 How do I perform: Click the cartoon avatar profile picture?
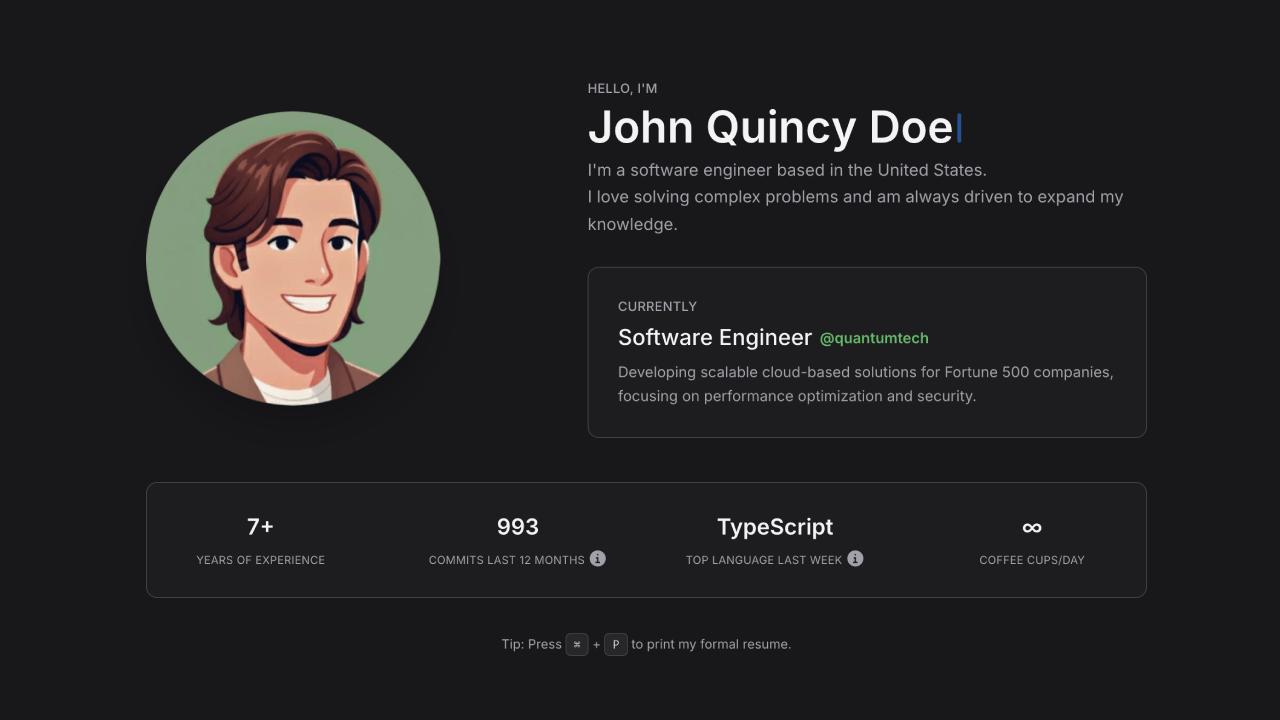click(293, 258)
